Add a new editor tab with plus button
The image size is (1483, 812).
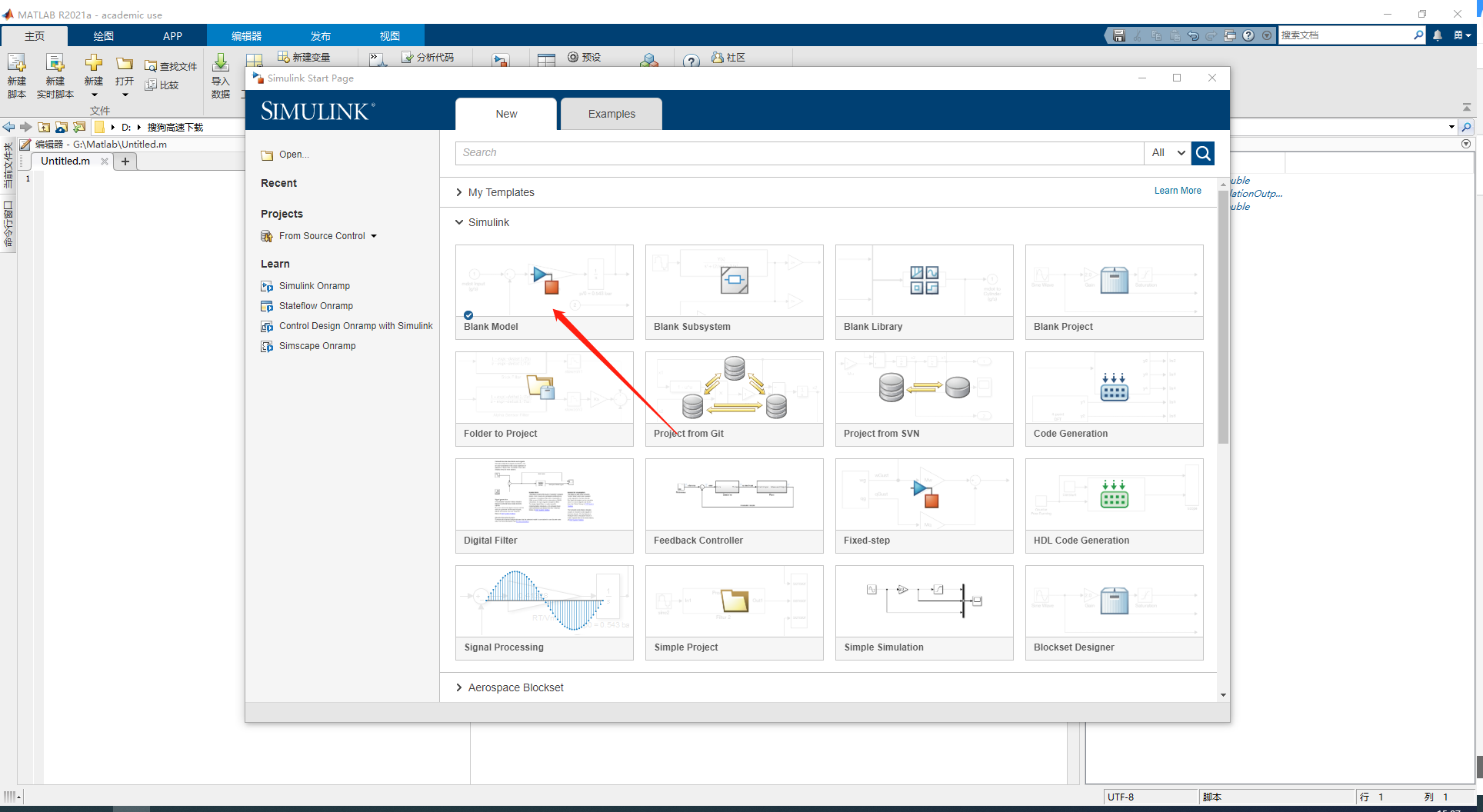point(125,161)
